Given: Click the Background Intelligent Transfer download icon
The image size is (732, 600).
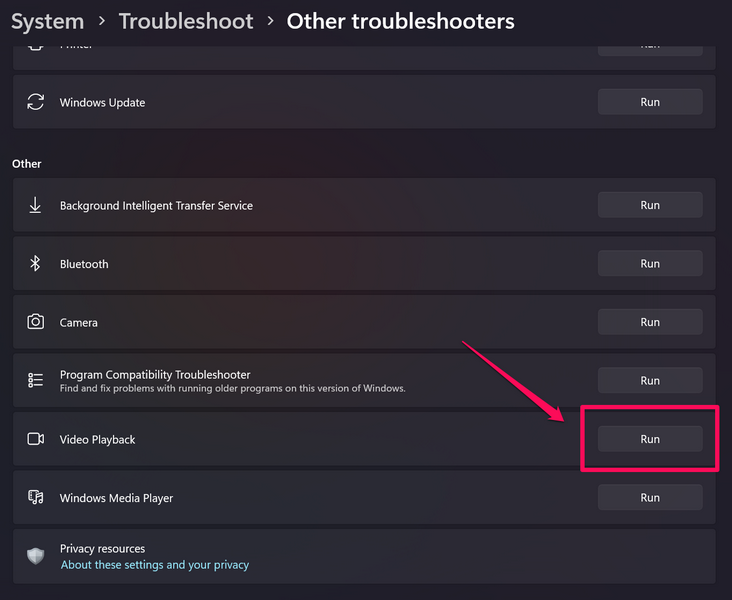Looking at the screenshot, I should click(36, 205).
